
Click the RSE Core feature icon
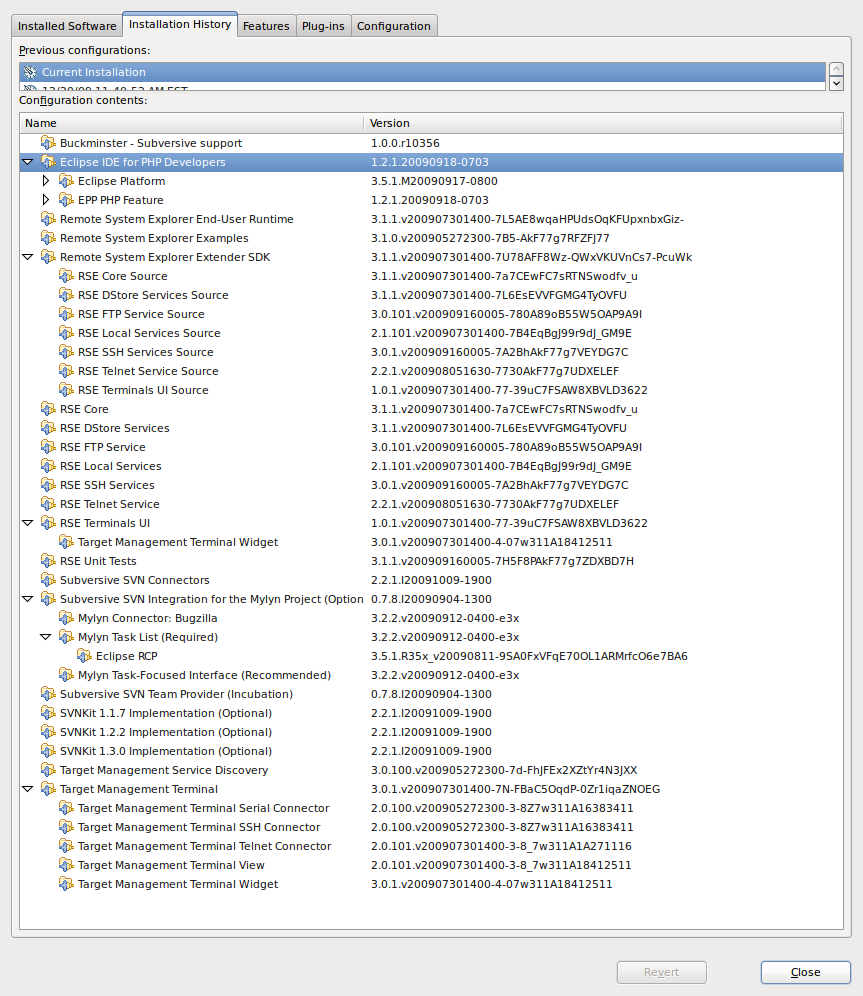coord(48,409)
